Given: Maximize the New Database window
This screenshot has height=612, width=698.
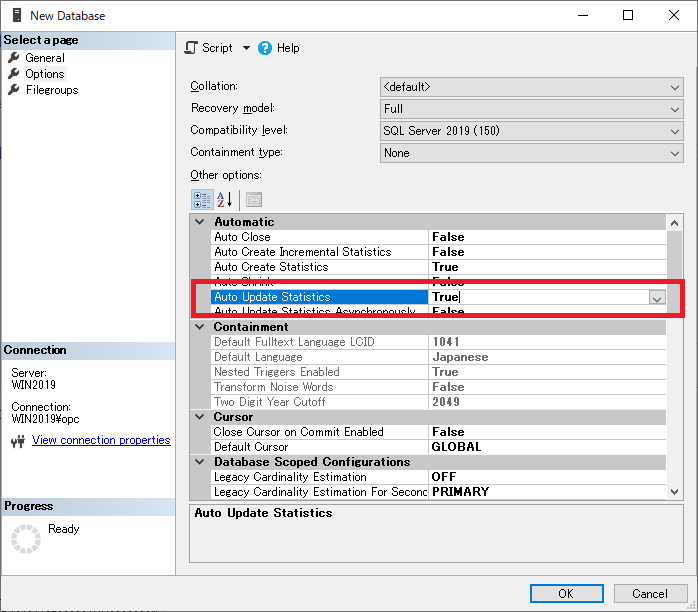Looking at the screenshot, I should pos(628,16).
